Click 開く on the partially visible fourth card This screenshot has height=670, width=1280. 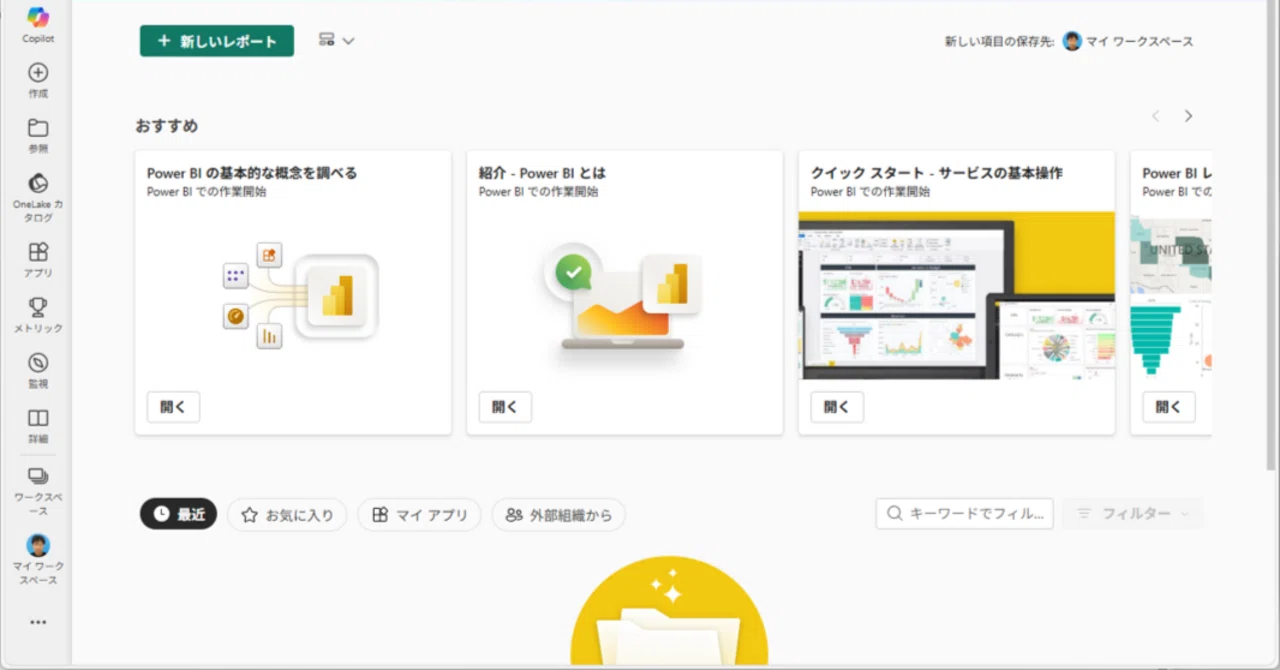(1169, 407)
